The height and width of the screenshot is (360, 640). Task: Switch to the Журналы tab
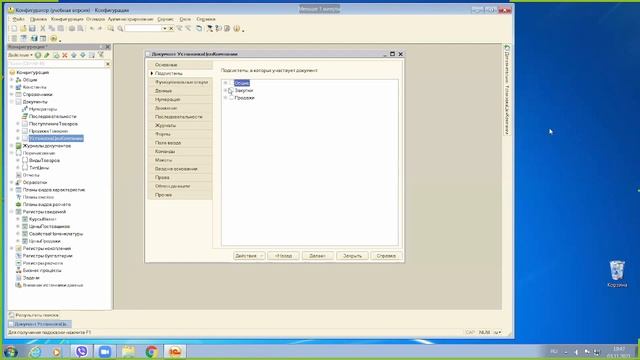pyautogui.click(x=180, y=126)
